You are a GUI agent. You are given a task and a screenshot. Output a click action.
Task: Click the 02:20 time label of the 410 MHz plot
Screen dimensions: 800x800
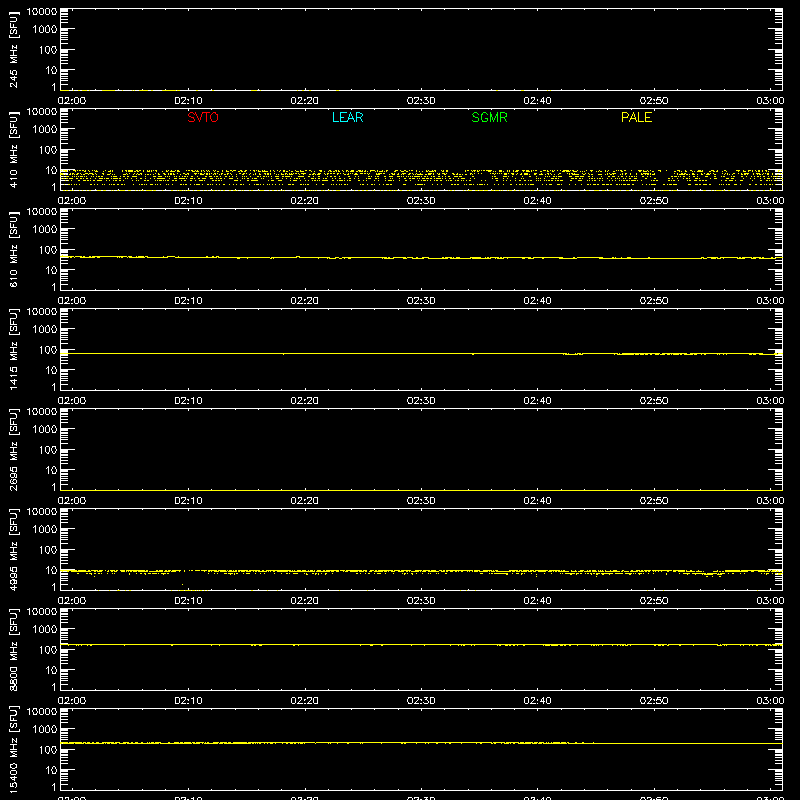pyautogui.click(x=305, y=201)
